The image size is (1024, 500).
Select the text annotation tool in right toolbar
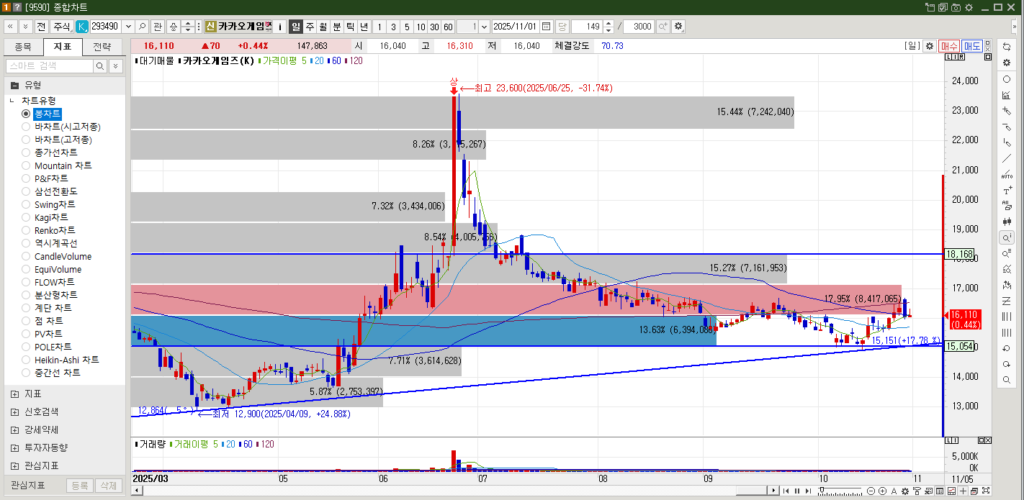coord(1008,190)
